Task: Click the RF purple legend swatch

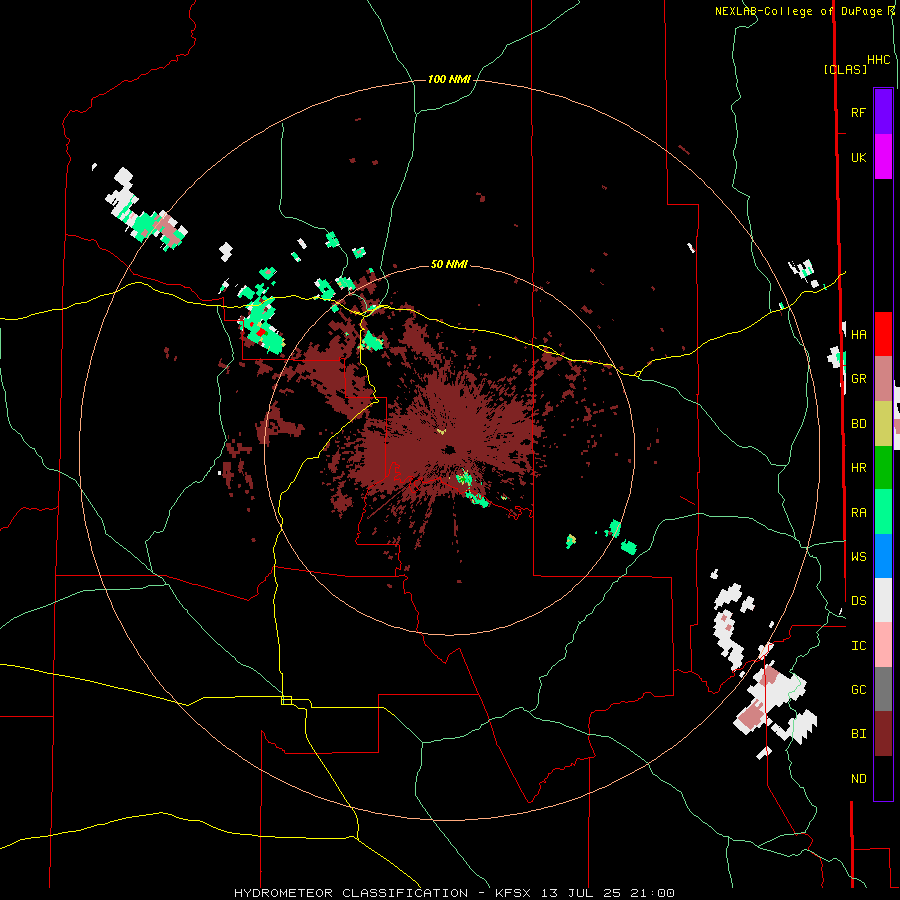Action: click(x=883, y=112)
